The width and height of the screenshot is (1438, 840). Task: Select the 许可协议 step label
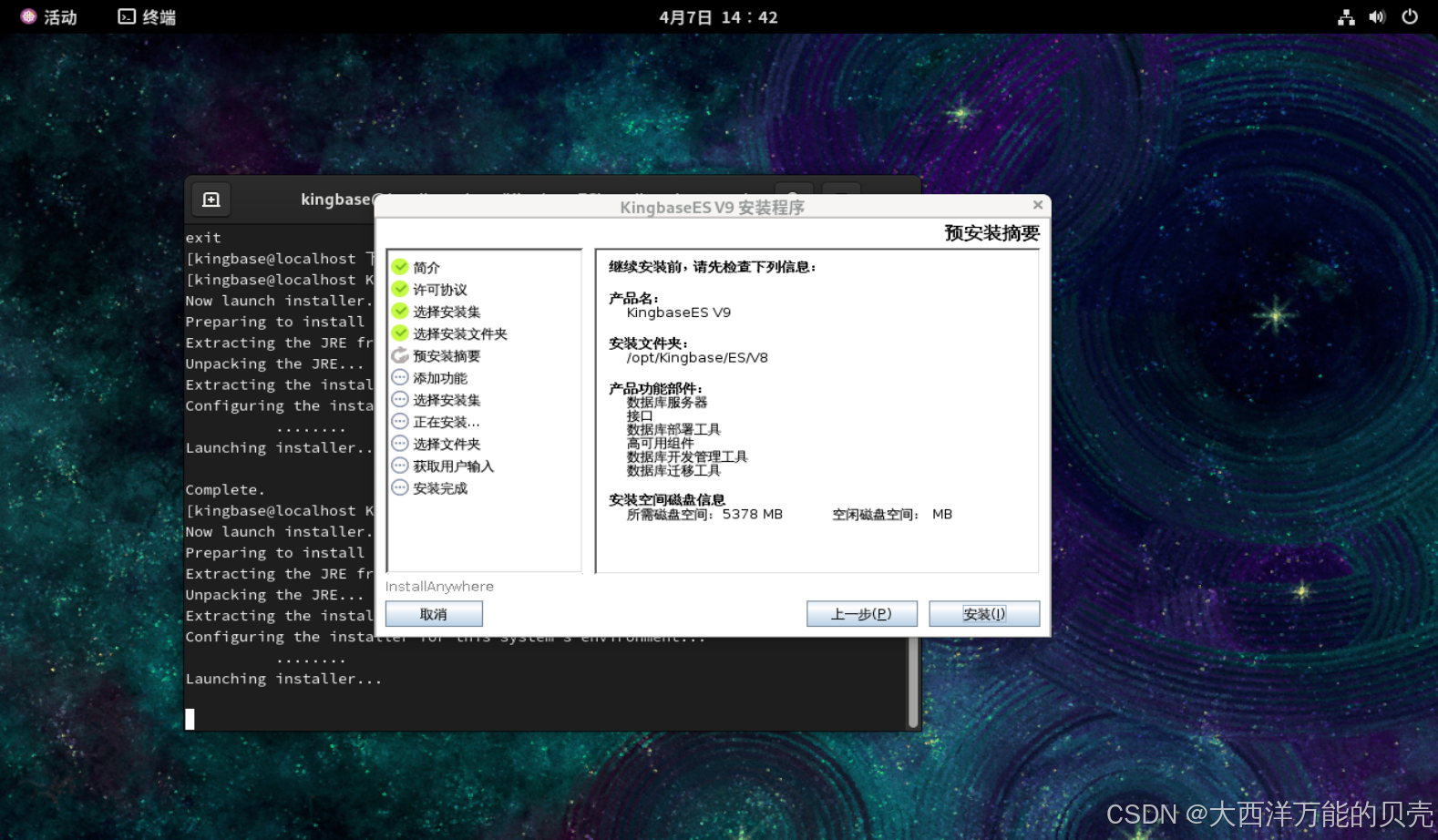(x=440, y=290)
